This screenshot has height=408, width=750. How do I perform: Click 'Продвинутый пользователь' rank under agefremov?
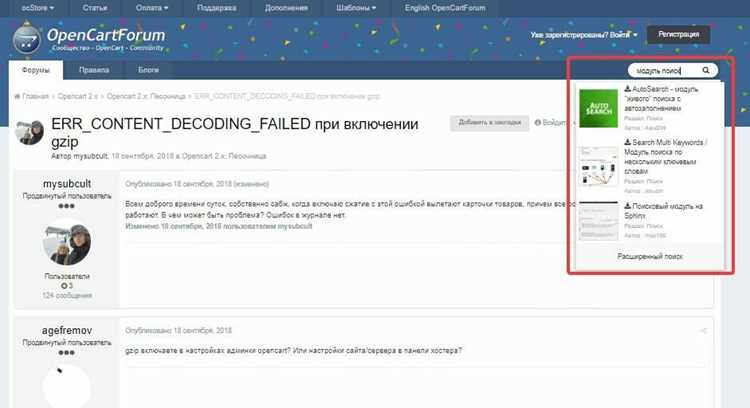pyautogui.click(x=67, y=342)
